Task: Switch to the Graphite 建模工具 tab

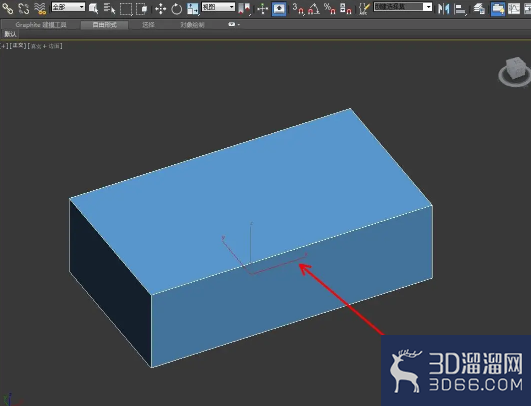Action: tap(41, 25)
